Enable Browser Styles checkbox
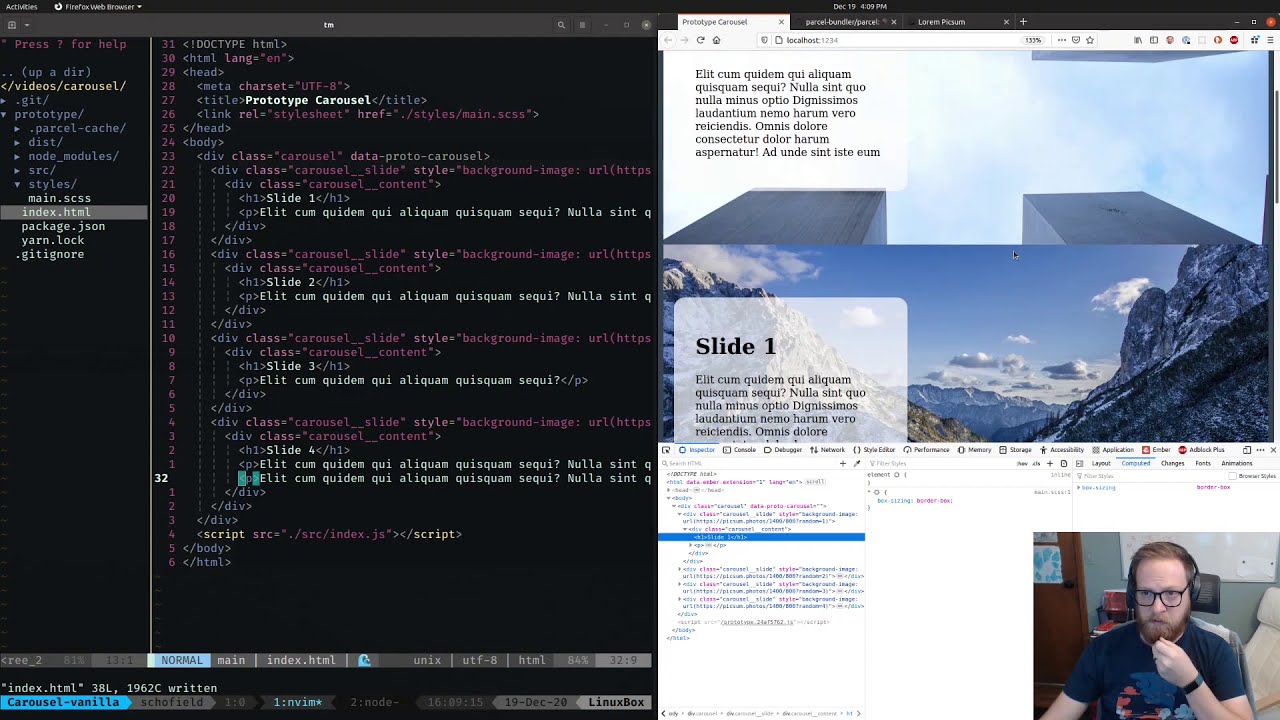 (1232, 476)
